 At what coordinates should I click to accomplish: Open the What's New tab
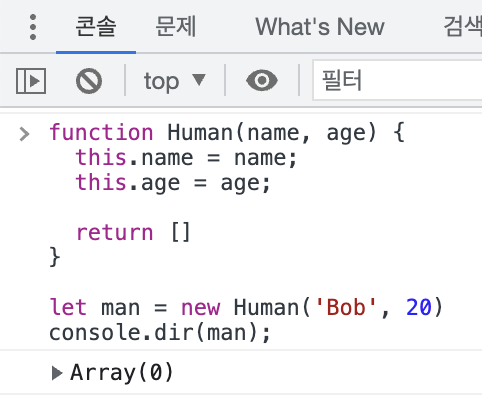click(x=320, y=27)
